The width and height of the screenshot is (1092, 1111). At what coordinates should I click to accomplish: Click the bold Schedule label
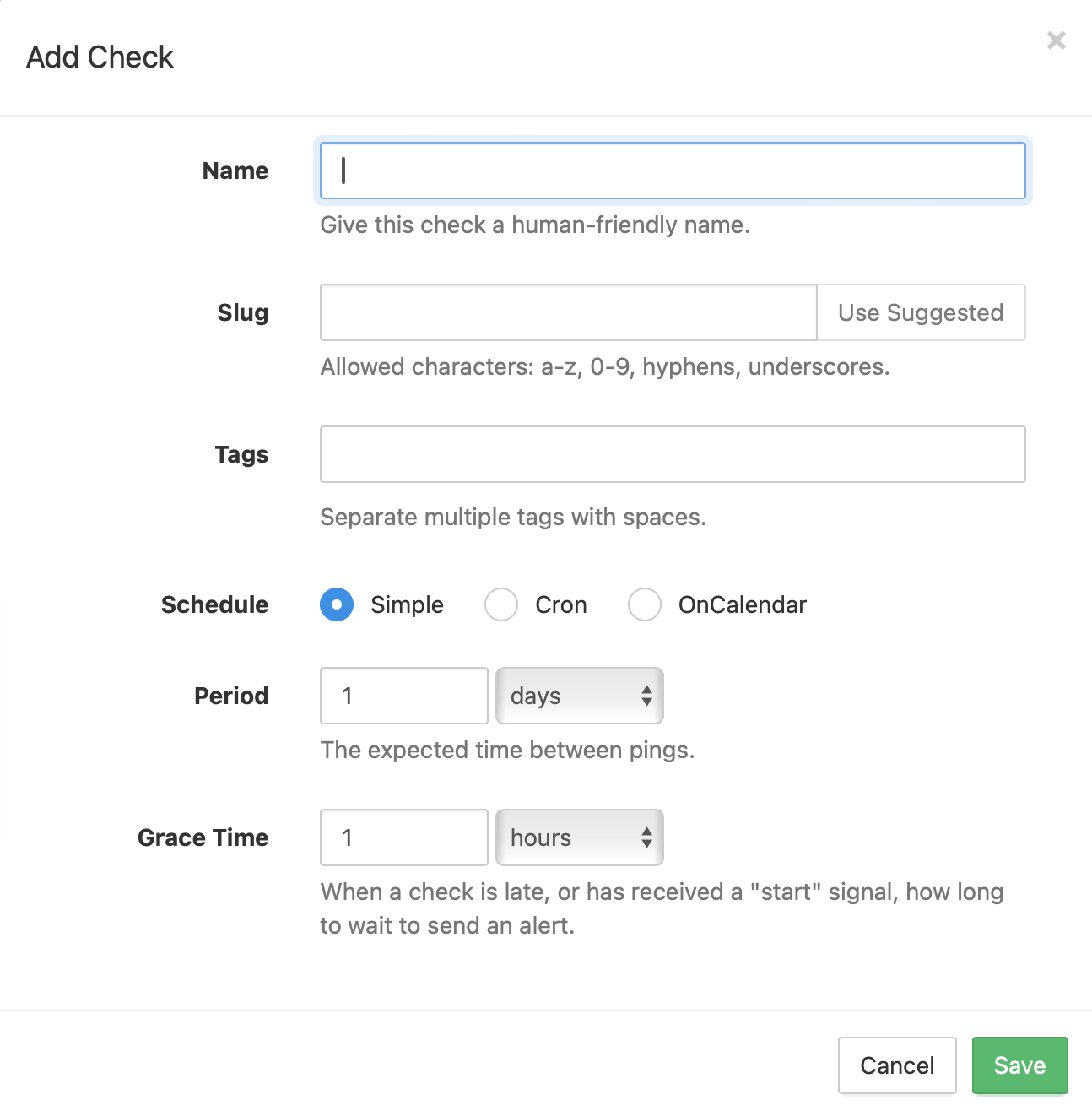215,604
